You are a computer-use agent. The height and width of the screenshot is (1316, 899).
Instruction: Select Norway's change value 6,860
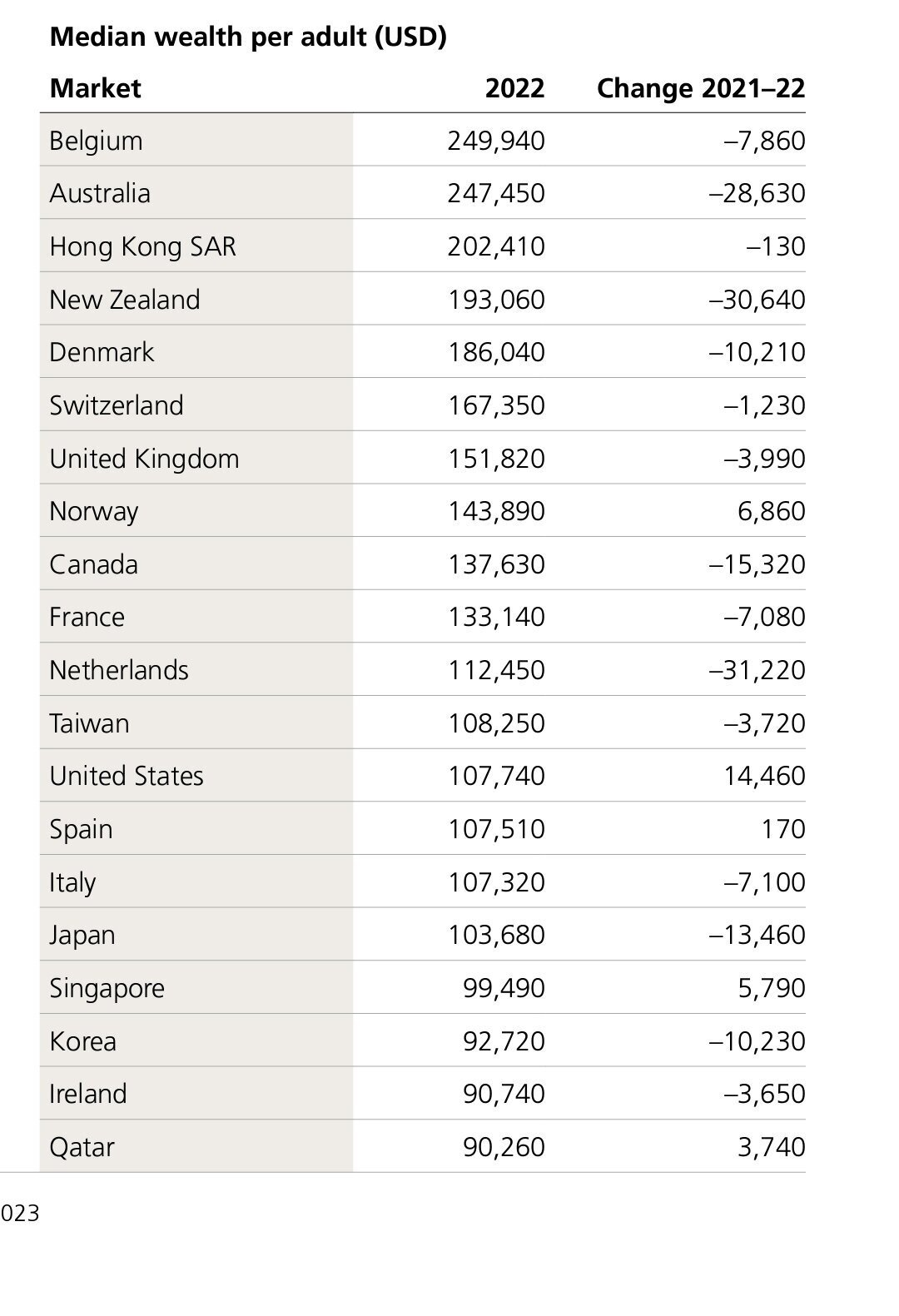click(771, 511)
